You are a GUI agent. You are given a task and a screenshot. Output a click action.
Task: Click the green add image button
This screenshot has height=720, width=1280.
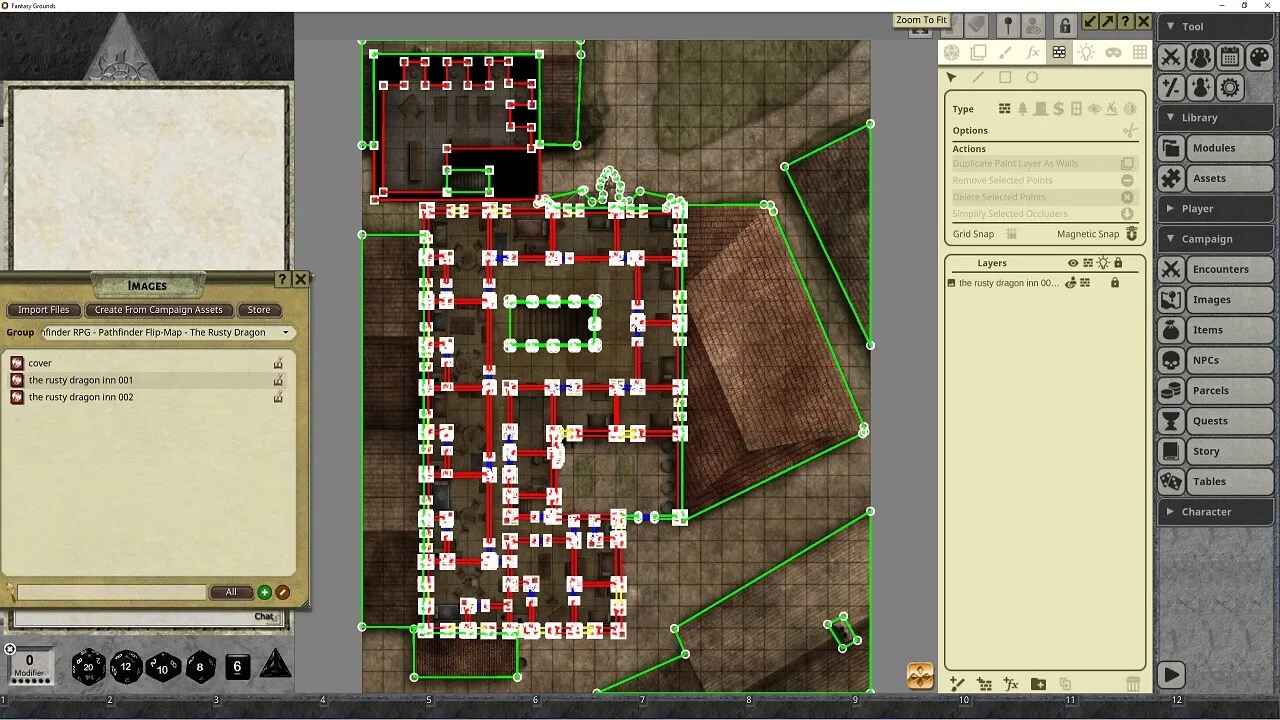pos(265,592)
